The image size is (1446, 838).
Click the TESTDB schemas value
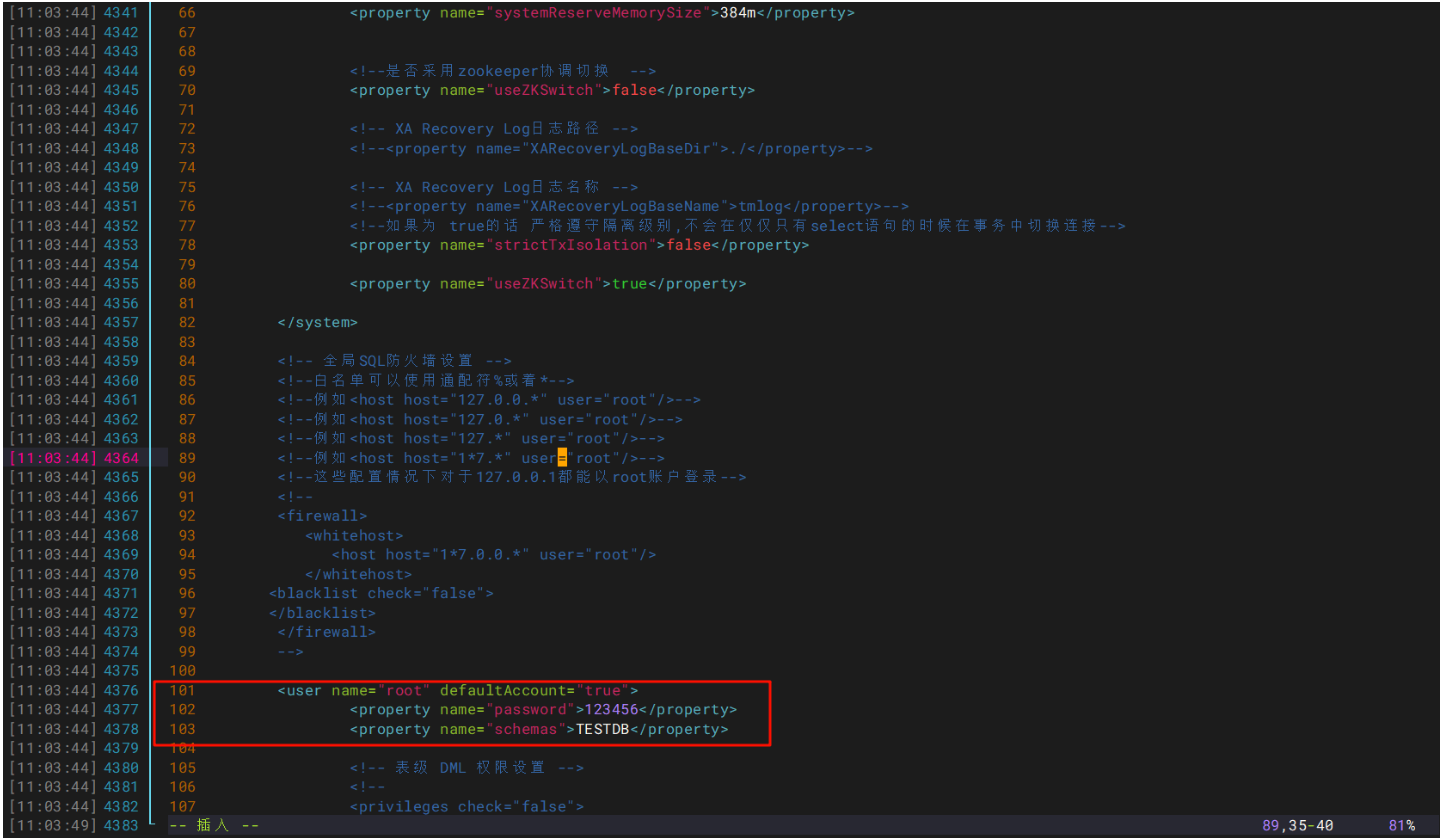[x=602, y=729]
